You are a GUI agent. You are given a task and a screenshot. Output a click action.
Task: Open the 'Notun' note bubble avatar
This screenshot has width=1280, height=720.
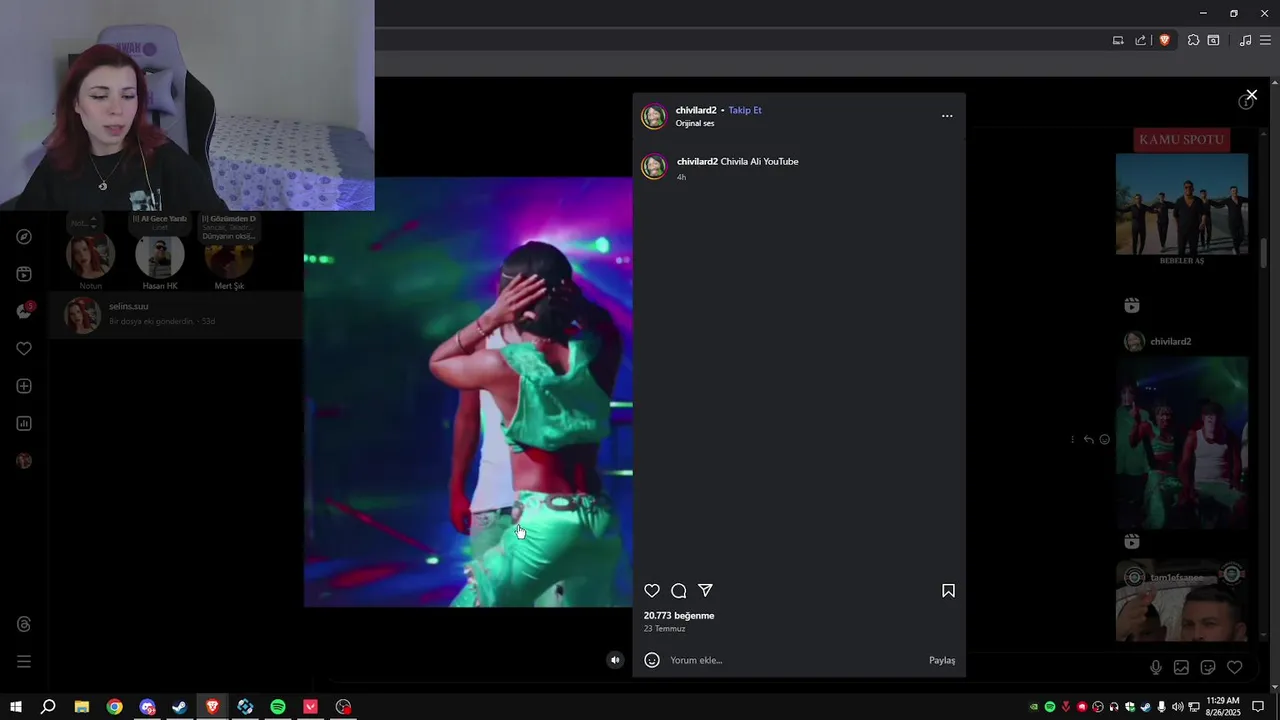pos(90,257)
